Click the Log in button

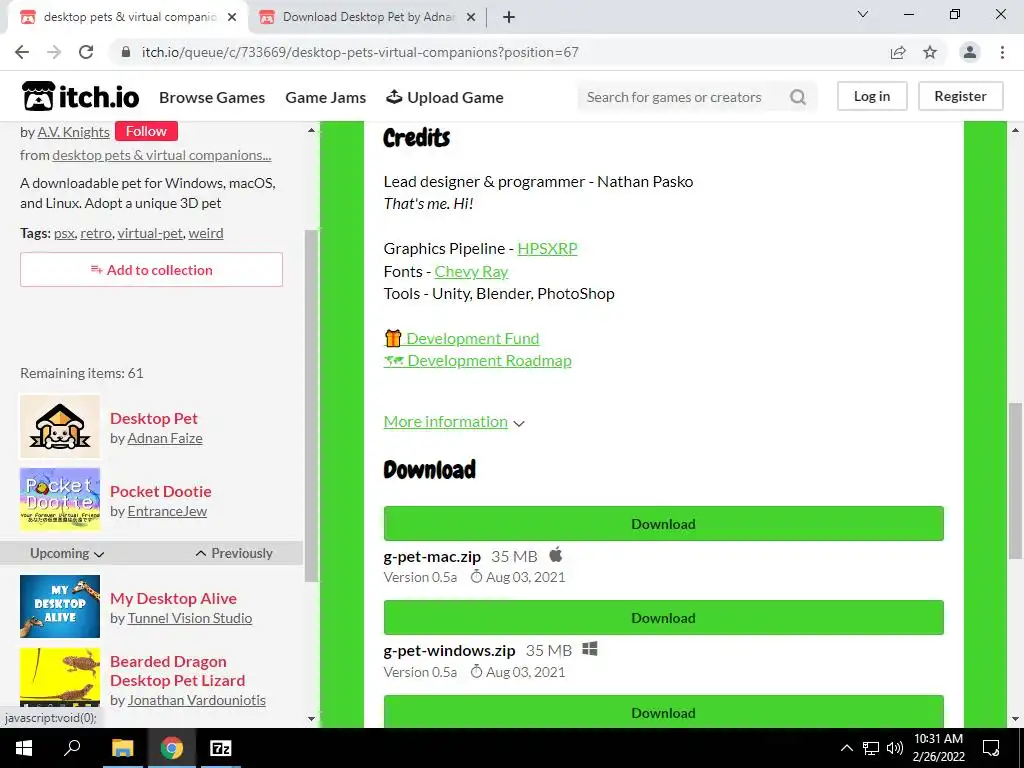pos(872,96)
